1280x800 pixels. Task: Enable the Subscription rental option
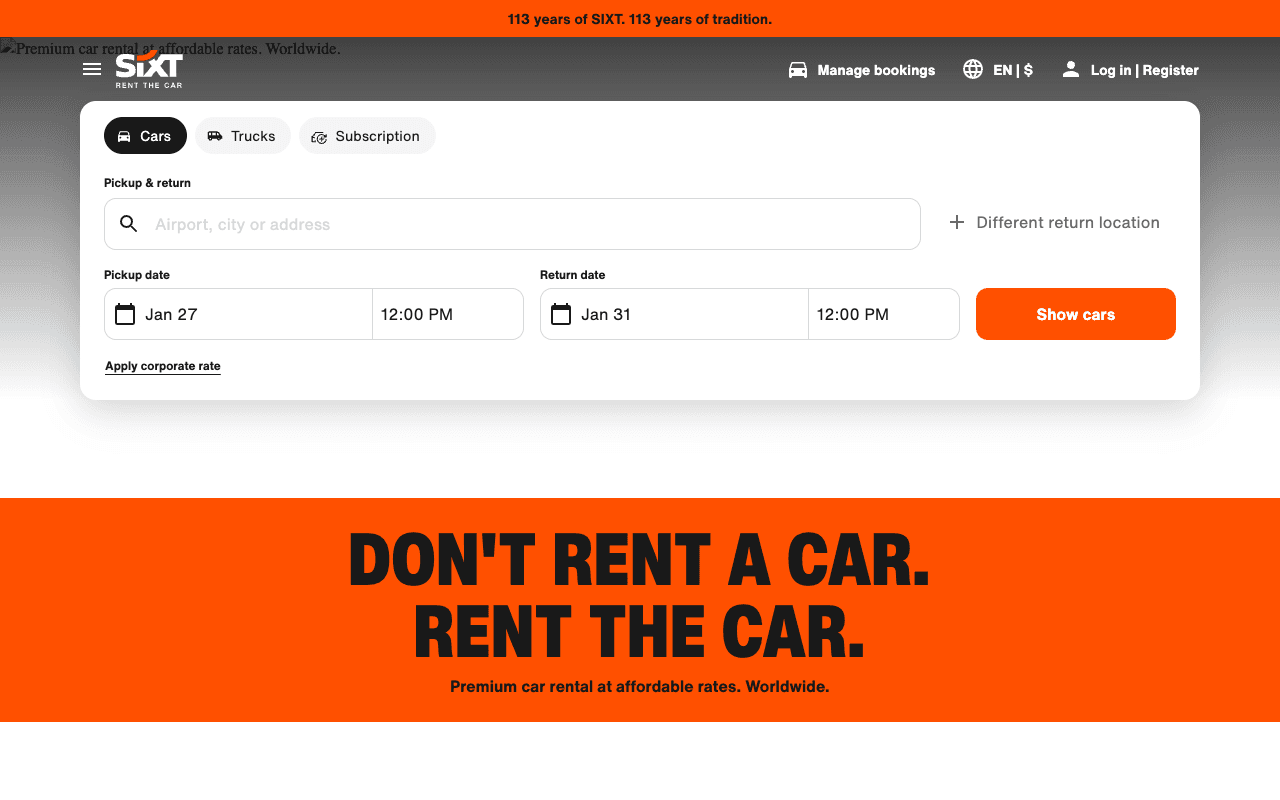click(367, 135)
